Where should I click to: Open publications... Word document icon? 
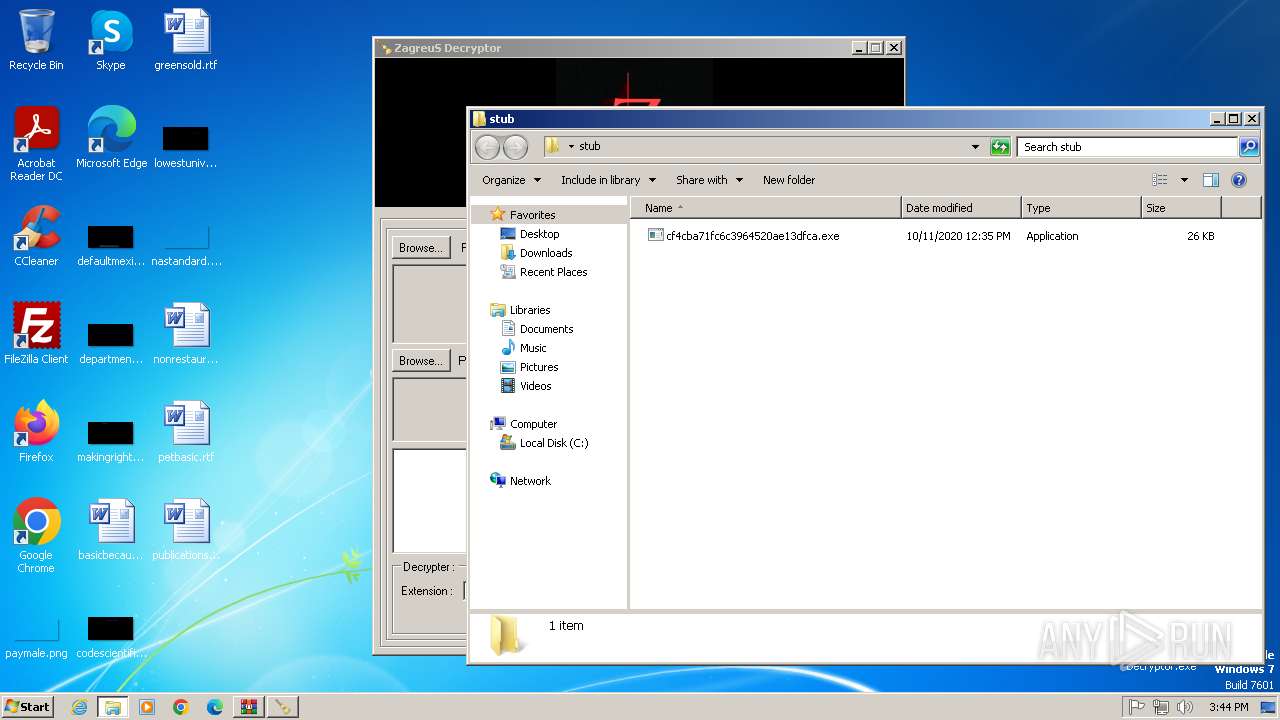186,530
